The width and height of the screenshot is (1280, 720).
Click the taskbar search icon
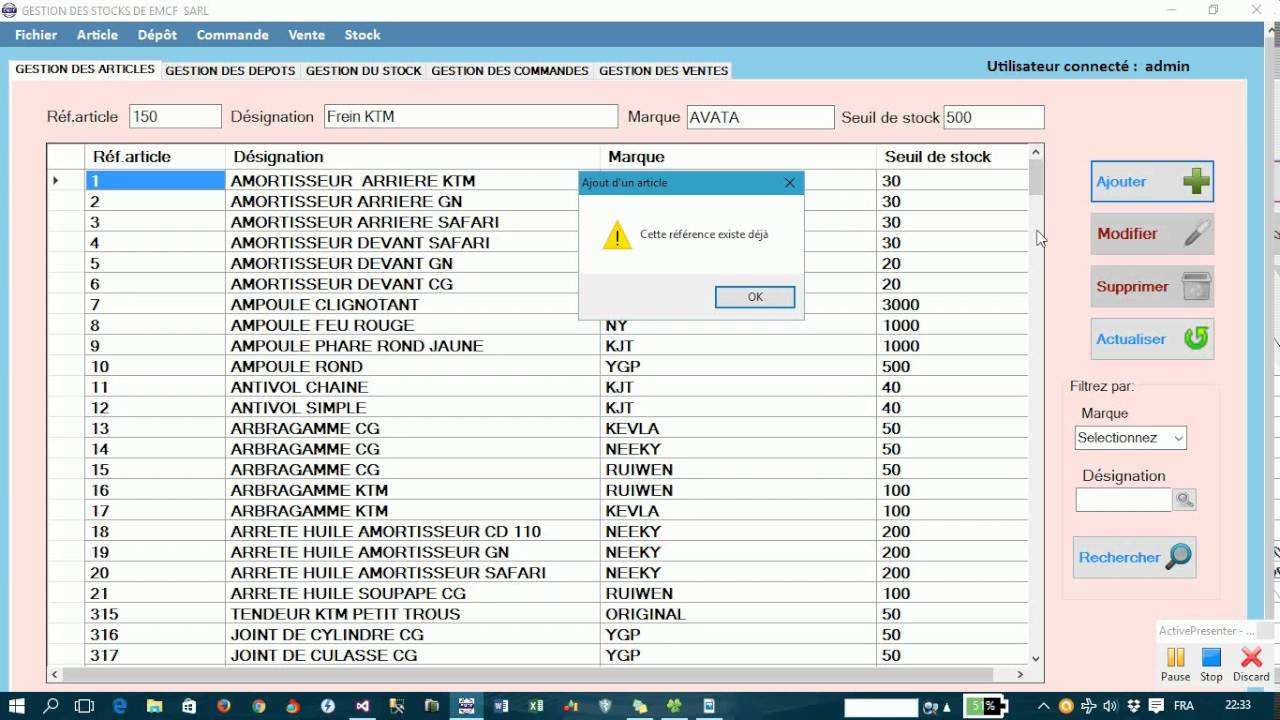51,706
